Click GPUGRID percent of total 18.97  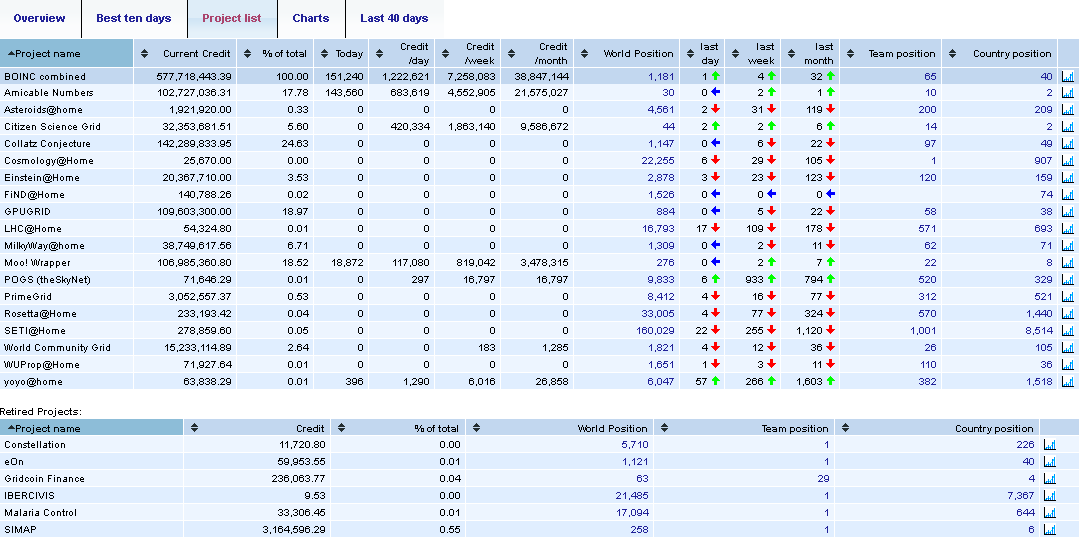tap(295, 212)
